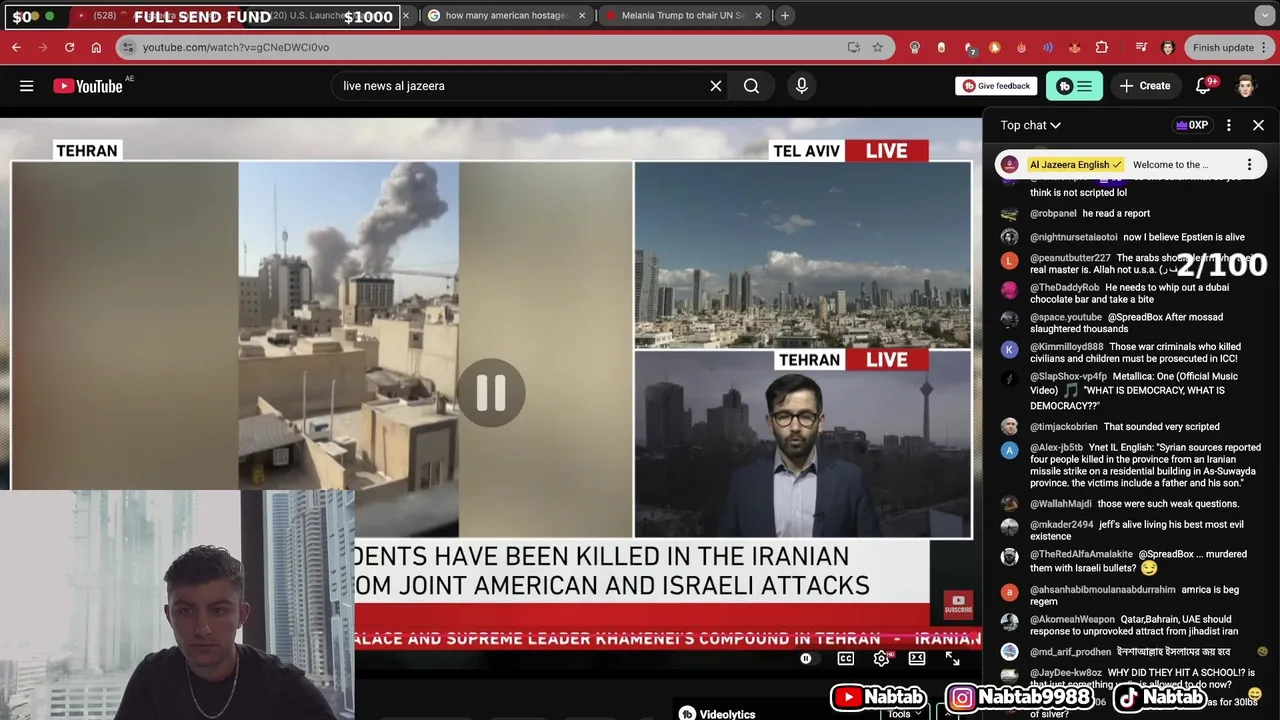Click the pinned Al Jazeera English message
This screenshot has width=1280, height=720.
[1130, 164]
